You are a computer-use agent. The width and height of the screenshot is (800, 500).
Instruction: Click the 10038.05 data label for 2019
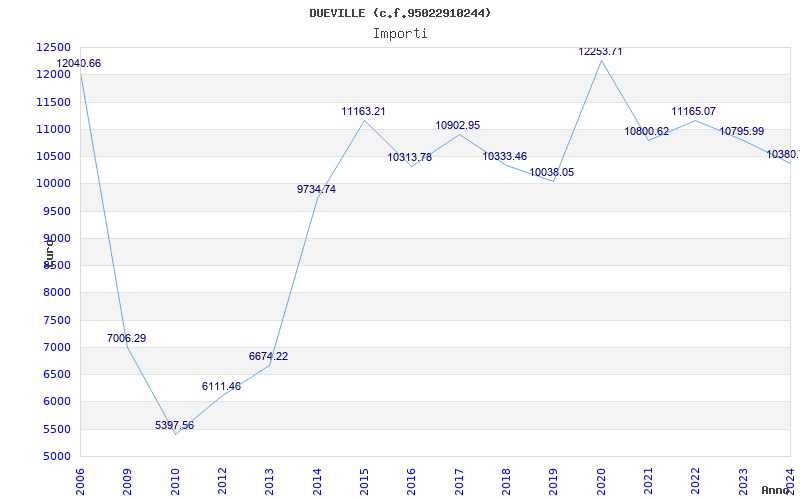(552, 172)
